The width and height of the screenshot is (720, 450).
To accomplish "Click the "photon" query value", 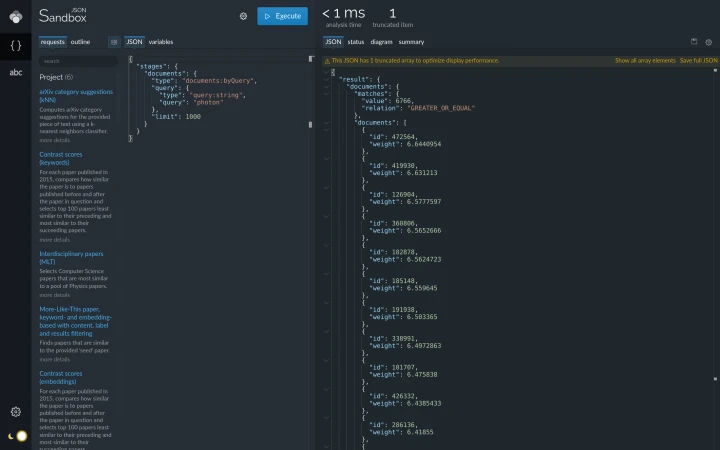I will tap(206, 102).
